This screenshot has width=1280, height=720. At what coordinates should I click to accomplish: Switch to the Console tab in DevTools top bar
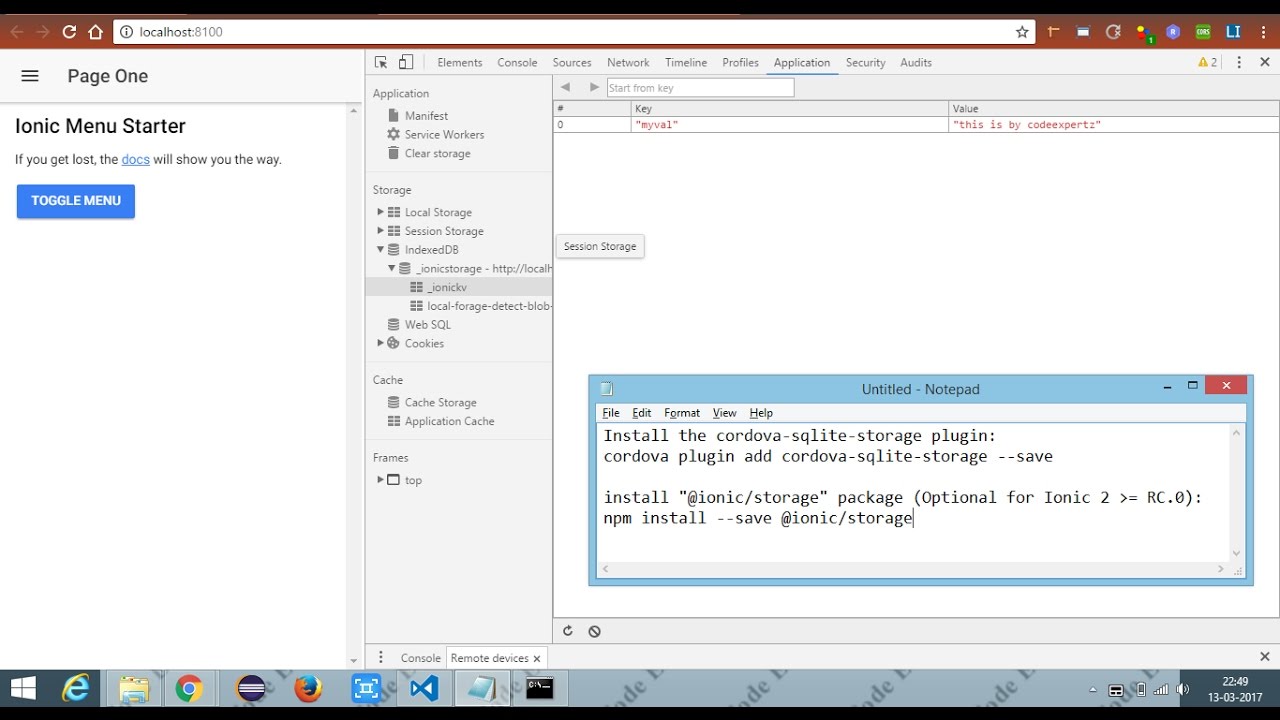coord(517,62)
